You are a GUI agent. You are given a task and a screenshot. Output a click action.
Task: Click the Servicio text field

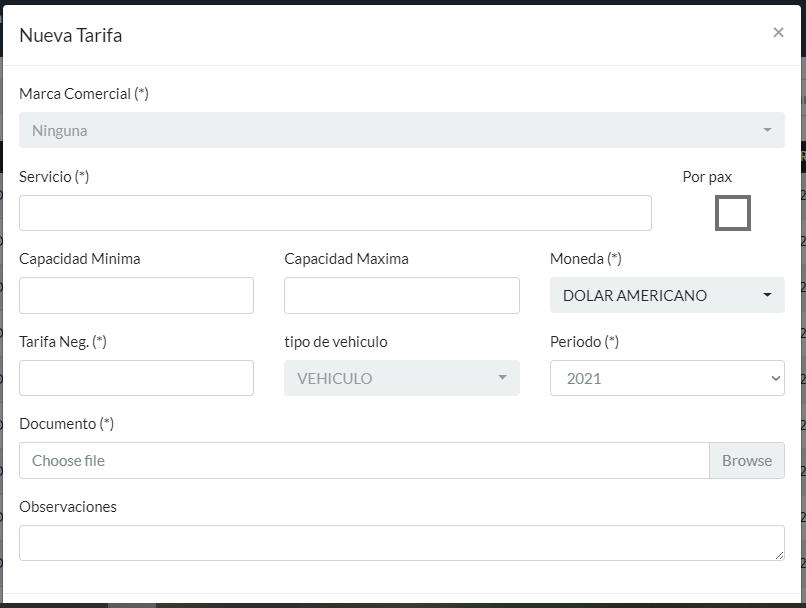[x=335, y=213]
